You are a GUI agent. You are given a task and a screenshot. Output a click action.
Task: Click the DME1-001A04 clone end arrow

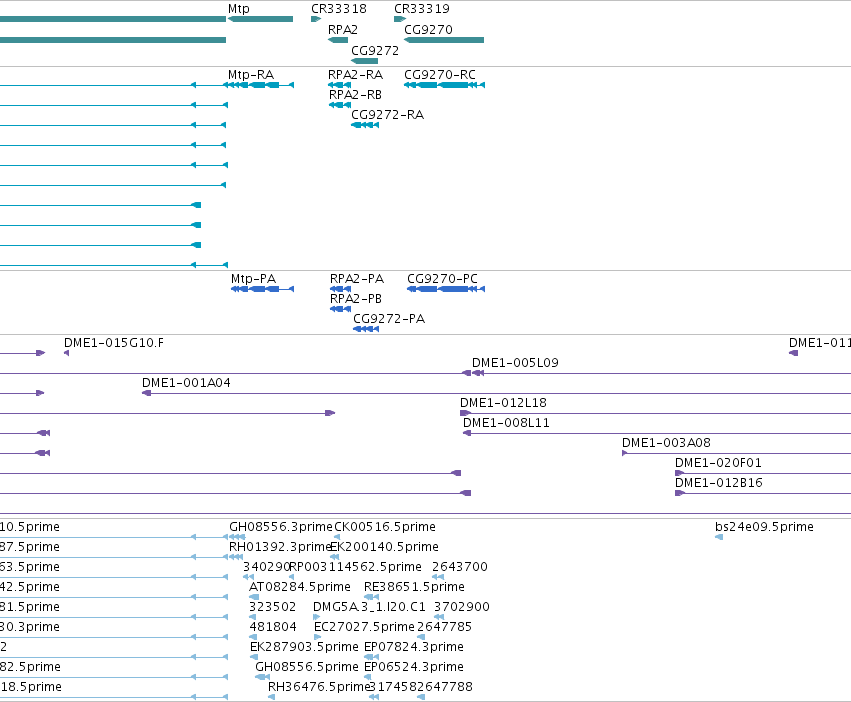147,393
